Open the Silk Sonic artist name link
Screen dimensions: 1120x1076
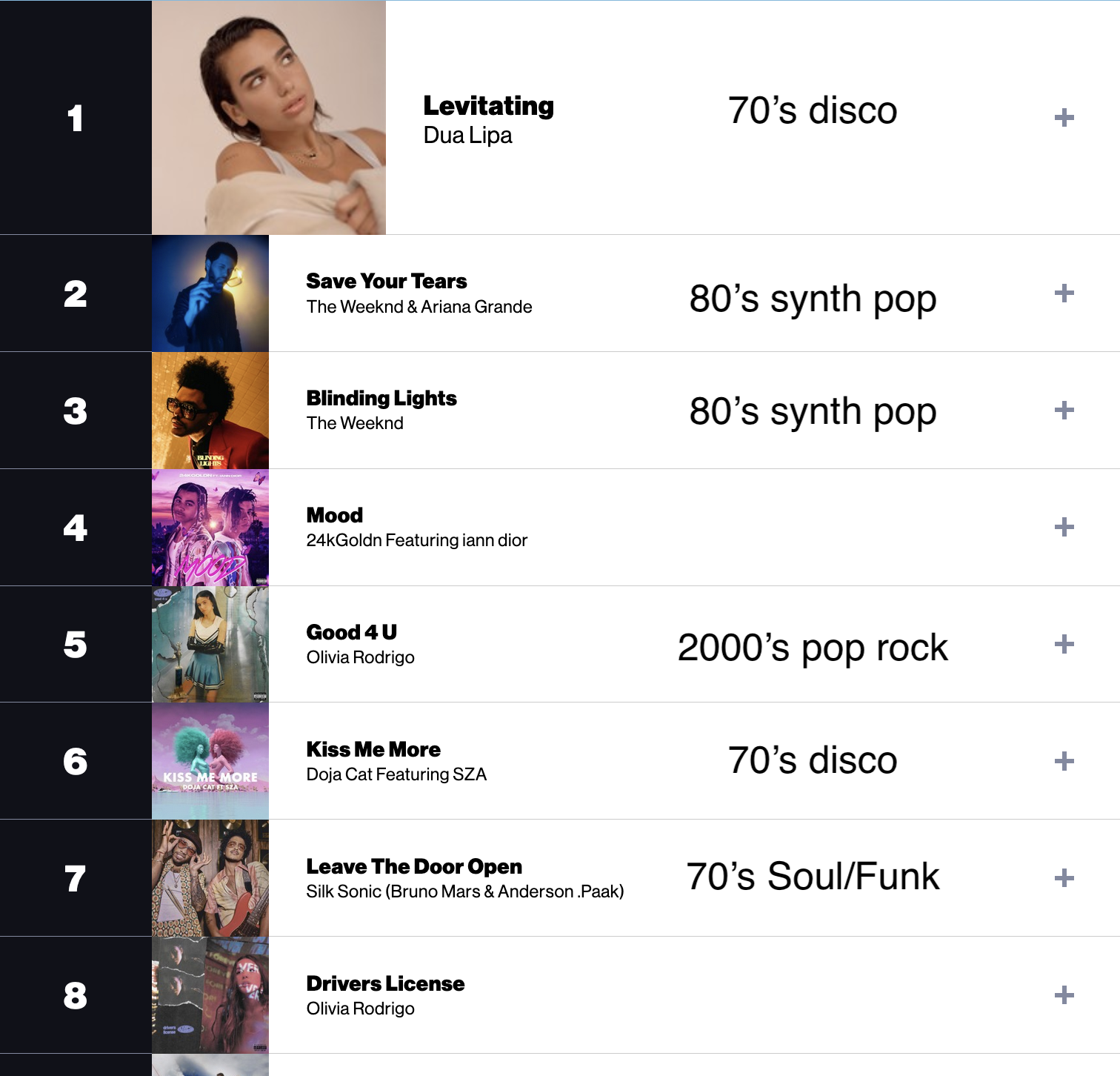[465, 891]
